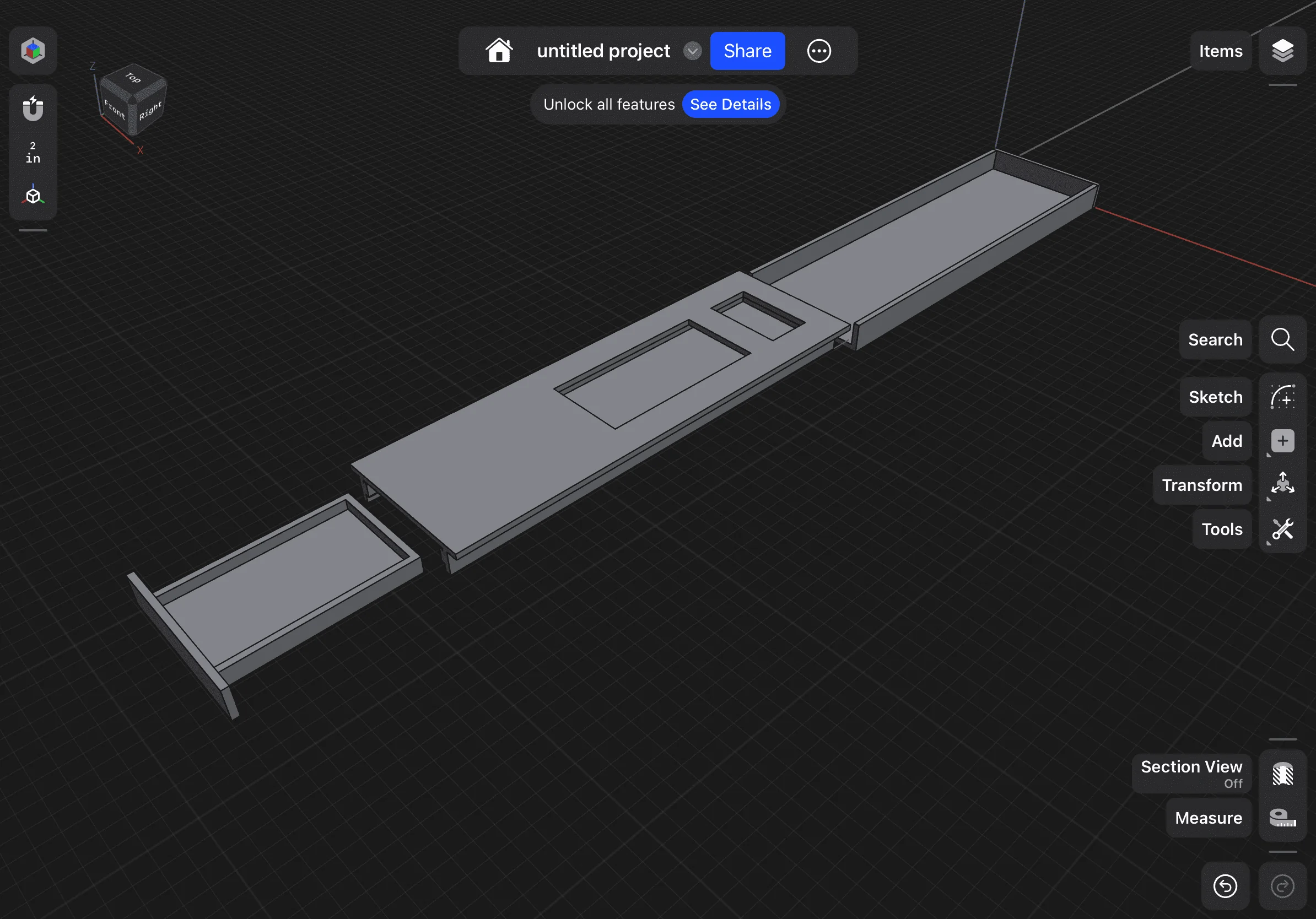Screen dimensions: 1316x919
Task: Toggle the snapping magnet icon
Action: pos(33,109)
